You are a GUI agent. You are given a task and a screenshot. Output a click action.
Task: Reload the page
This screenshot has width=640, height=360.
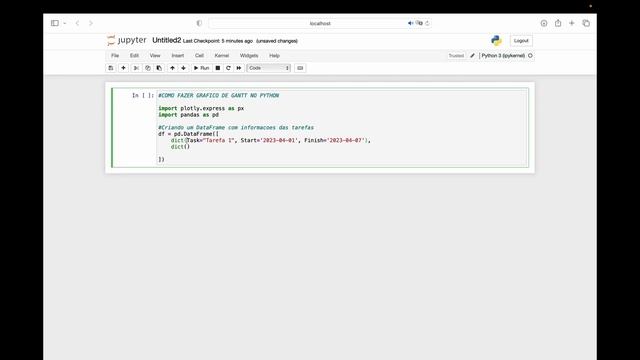(427, 23)
